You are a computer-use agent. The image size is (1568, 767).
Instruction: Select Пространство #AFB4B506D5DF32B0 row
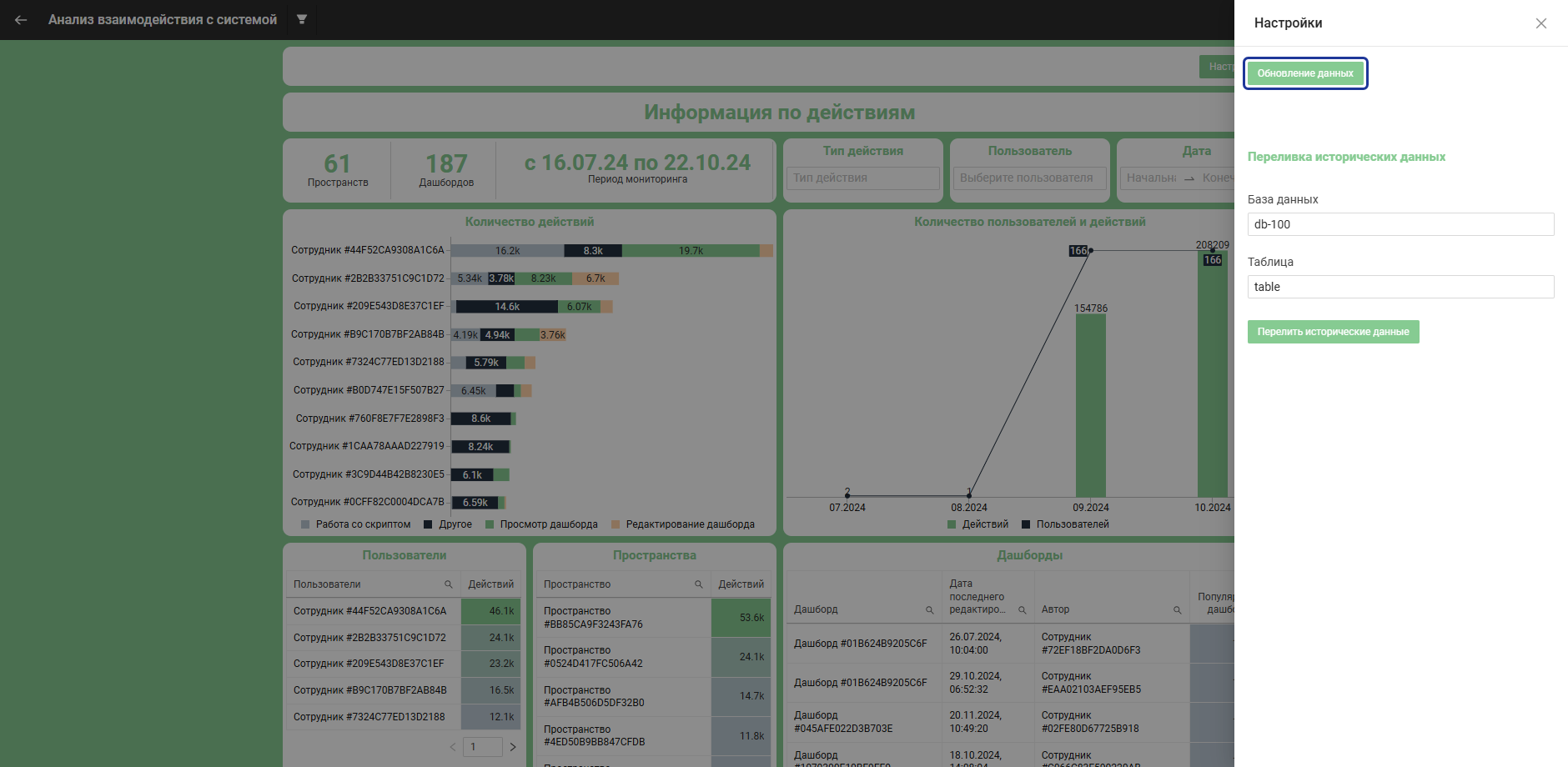(654, 696)
